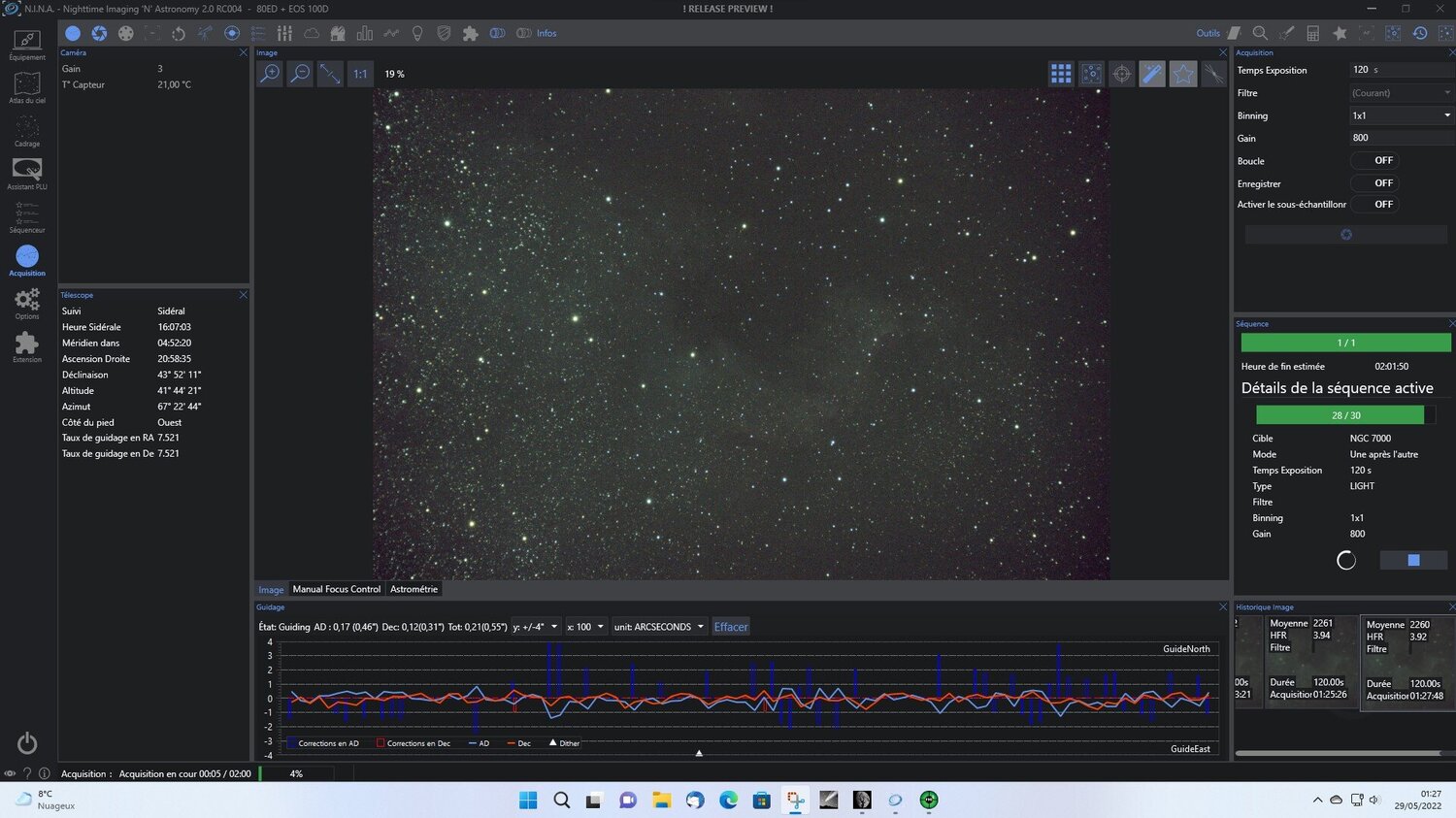Select the zoom-in magnifier tool
This screenshot has width=1456, height=818.
coord(270,74)
